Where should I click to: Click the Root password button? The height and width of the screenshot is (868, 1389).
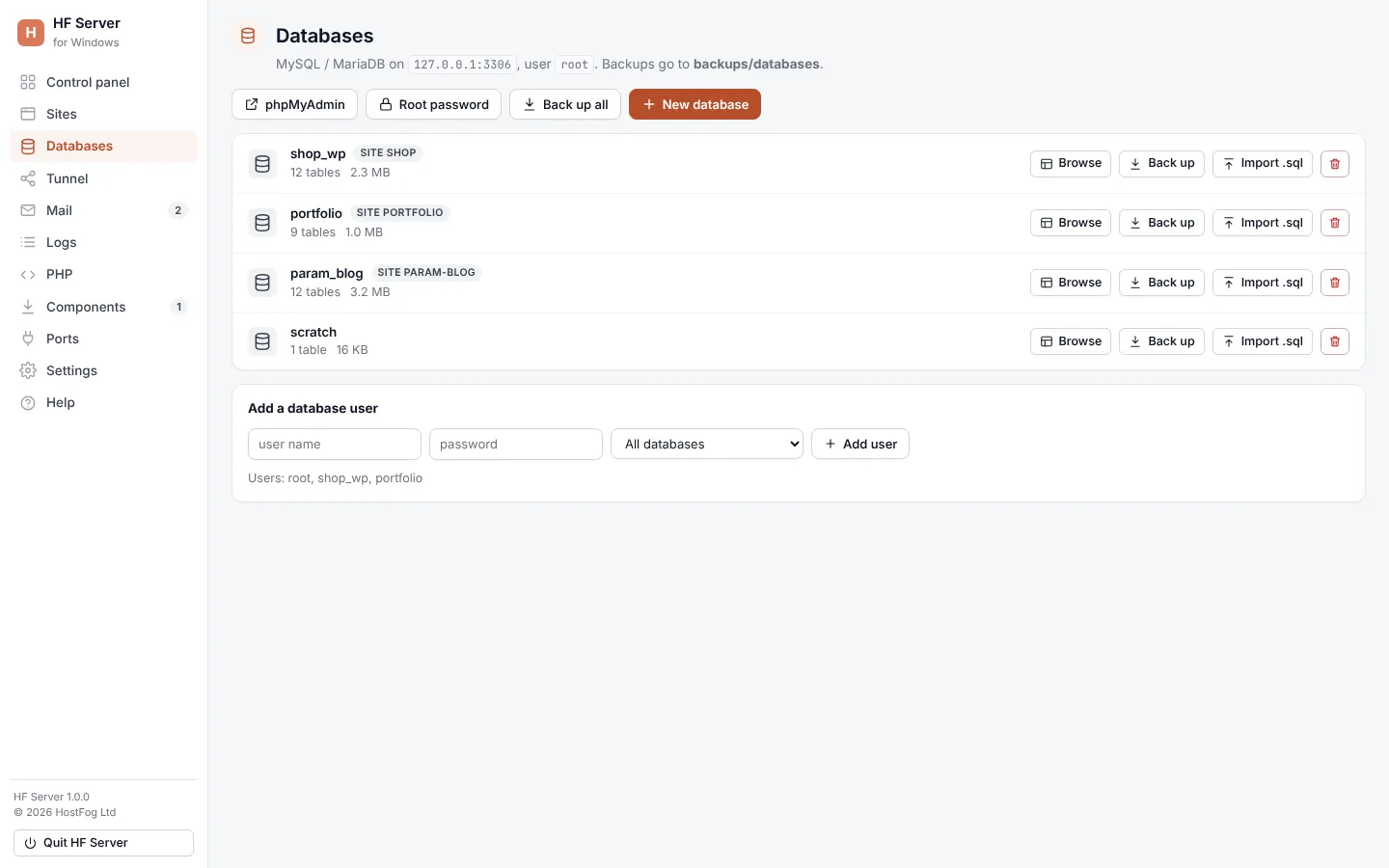point(433,104)
